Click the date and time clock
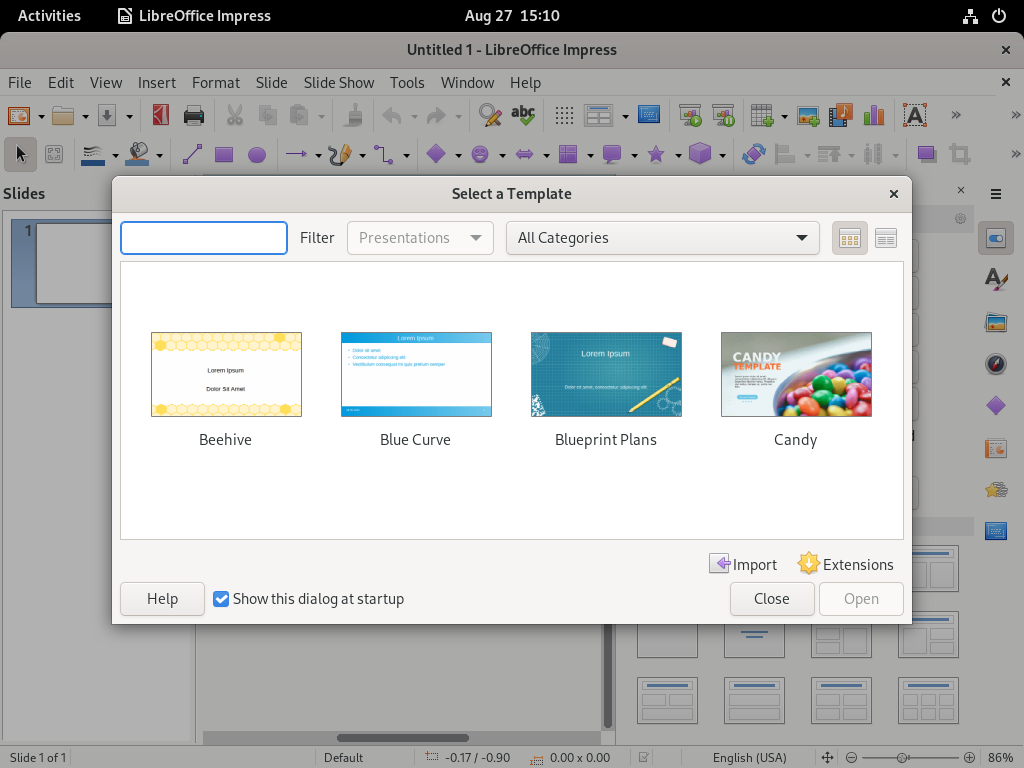Viewport: 1024px width, 768px height. (512, 16)
